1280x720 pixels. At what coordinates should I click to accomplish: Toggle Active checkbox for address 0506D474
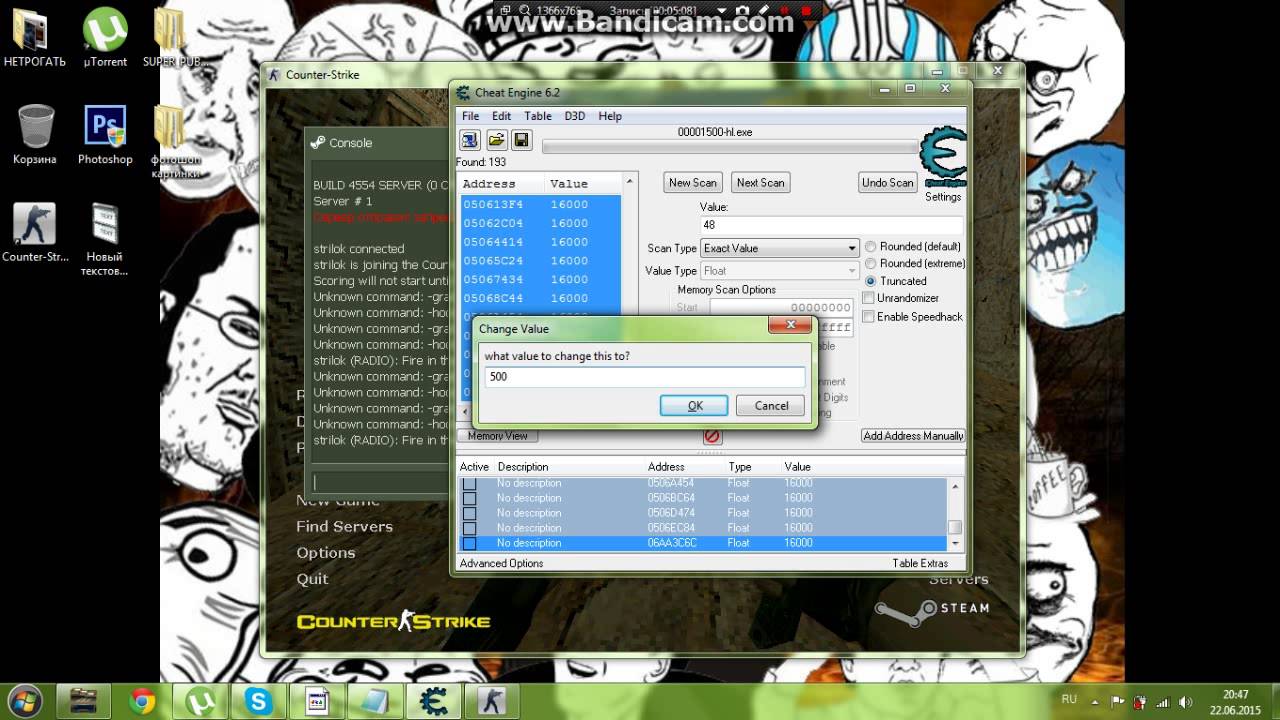[x=469, y=513]
